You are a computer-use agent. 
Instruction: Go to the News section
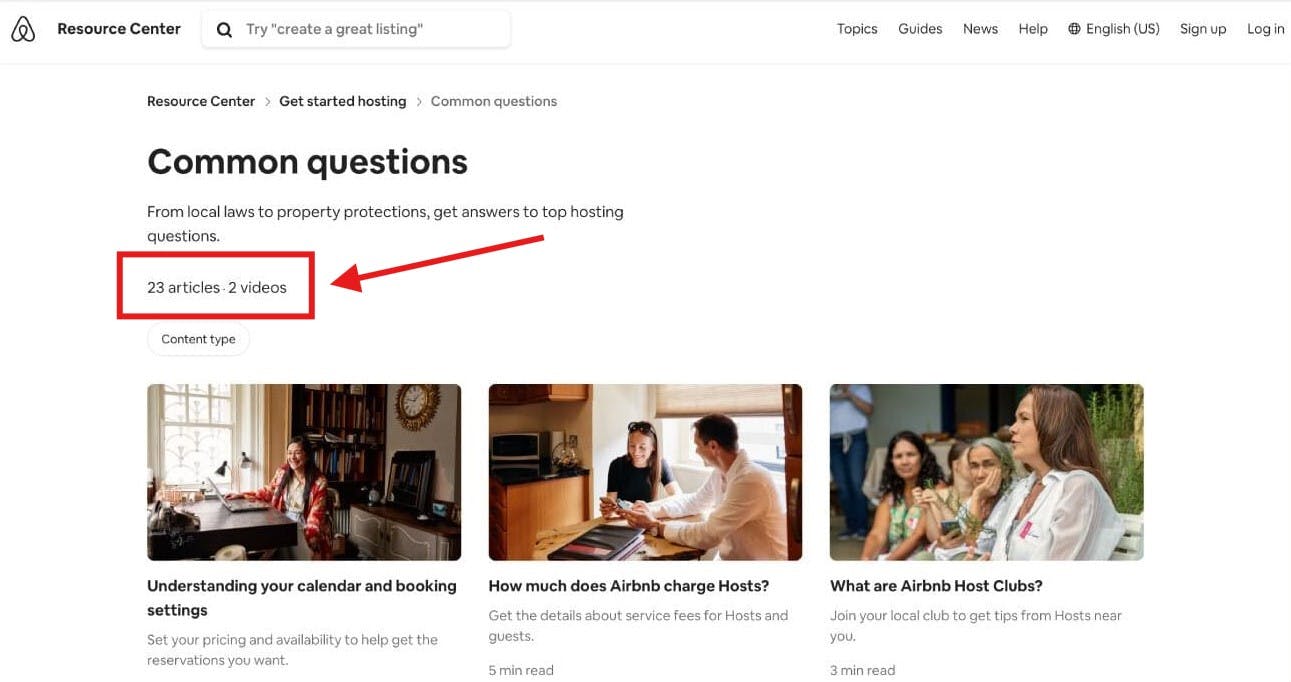980,29
